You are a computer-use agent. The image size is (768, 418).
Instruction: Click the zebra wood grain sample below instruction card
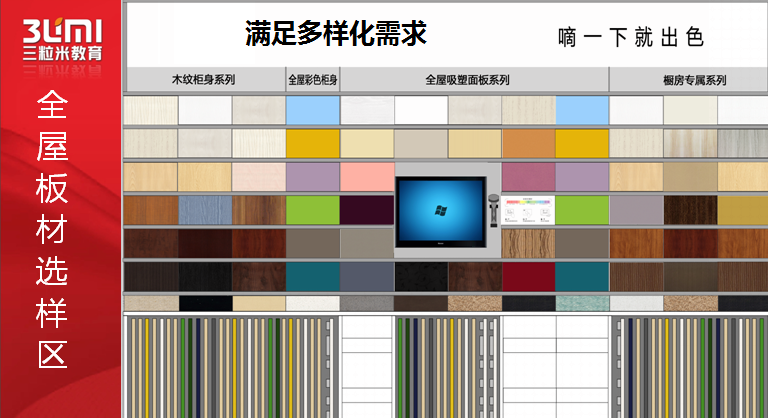pos(528,243)
